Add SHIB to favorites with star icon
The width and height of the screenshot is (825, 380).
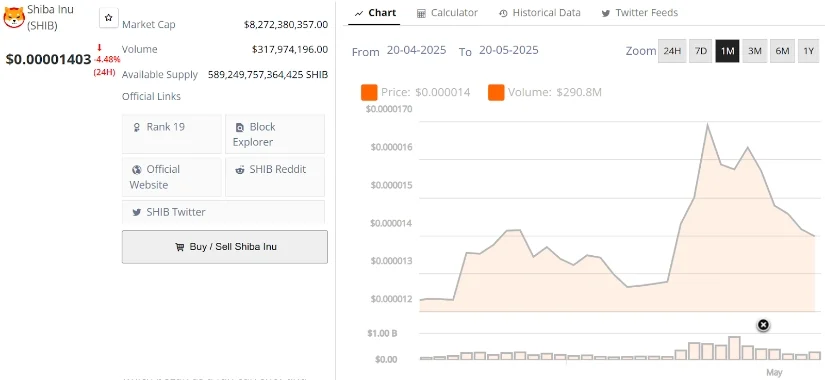pos(108,18)
